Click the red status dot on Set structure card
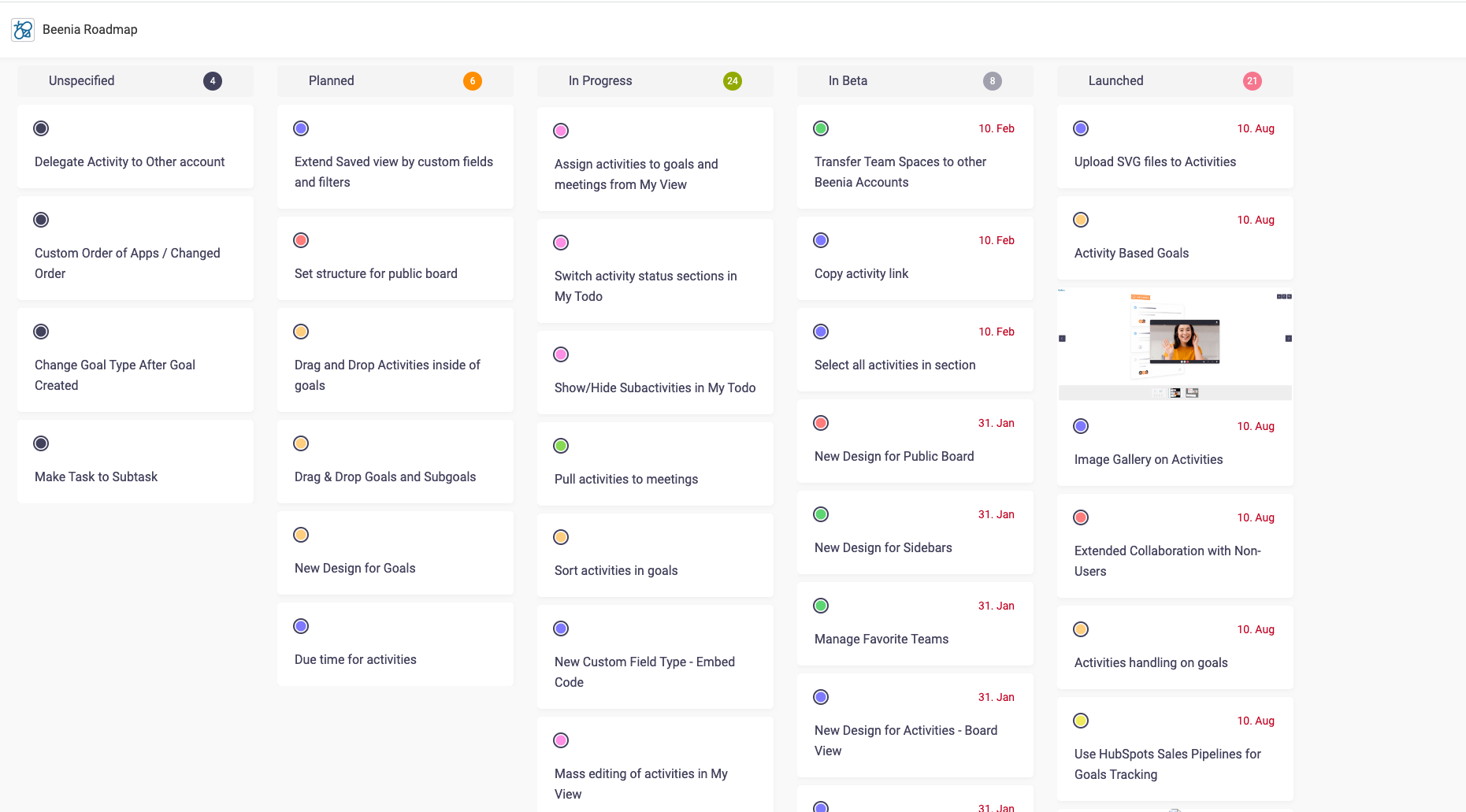Screen dimensions: 1466x812 click(x=301, y=240)
